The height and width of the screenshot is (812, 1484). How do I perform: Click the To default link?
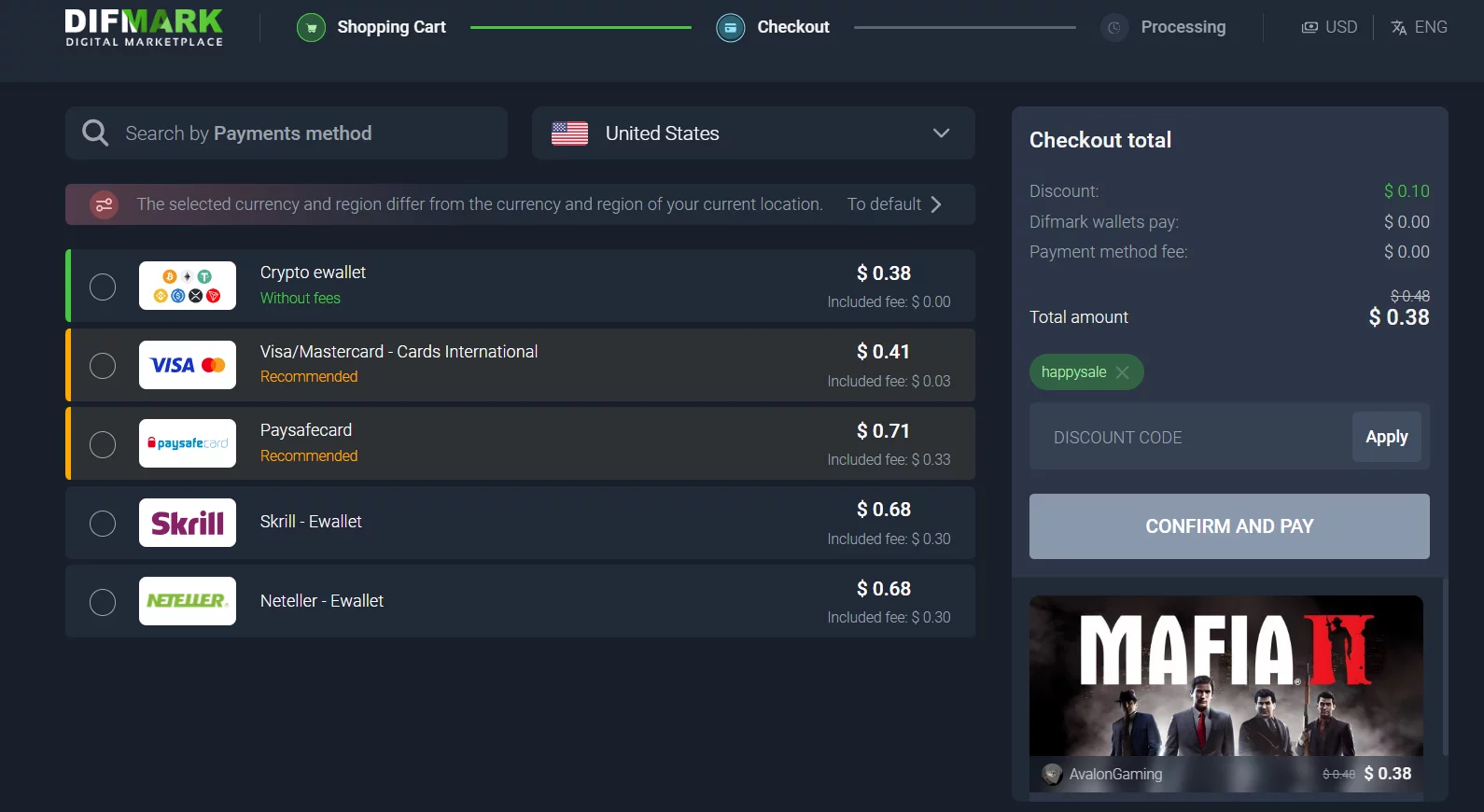pos(894,204)
